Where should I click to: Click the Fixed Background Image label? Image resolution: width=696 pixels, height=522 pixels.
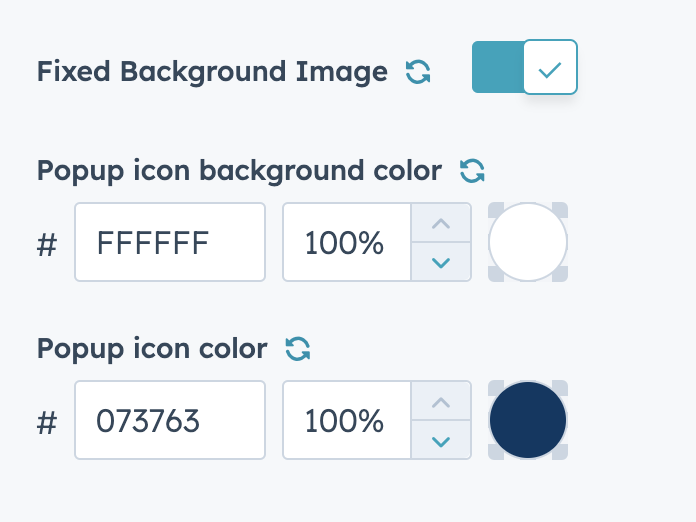pyautogui.click(x=212, y=72)
